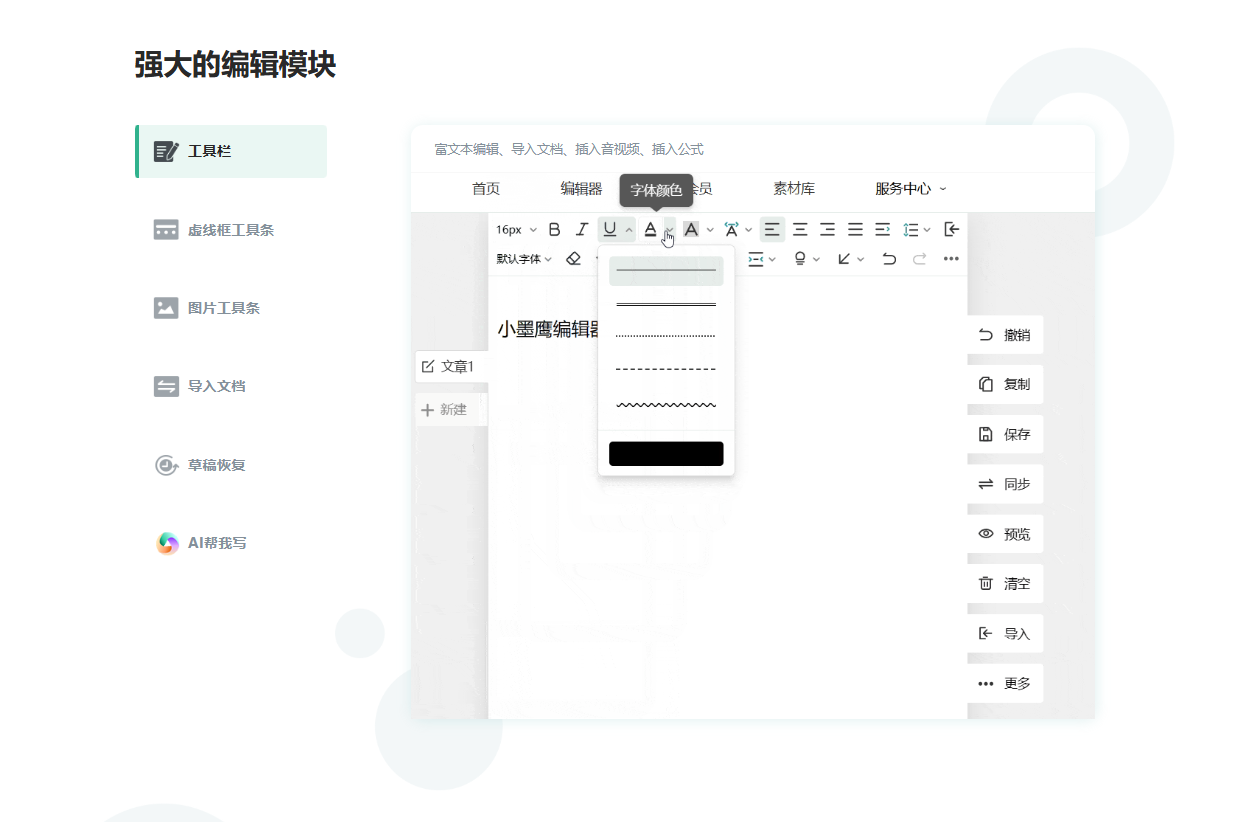Toggle bold formatting in the toolbar
1251x822 pixels.
click(x=555, y=230)
